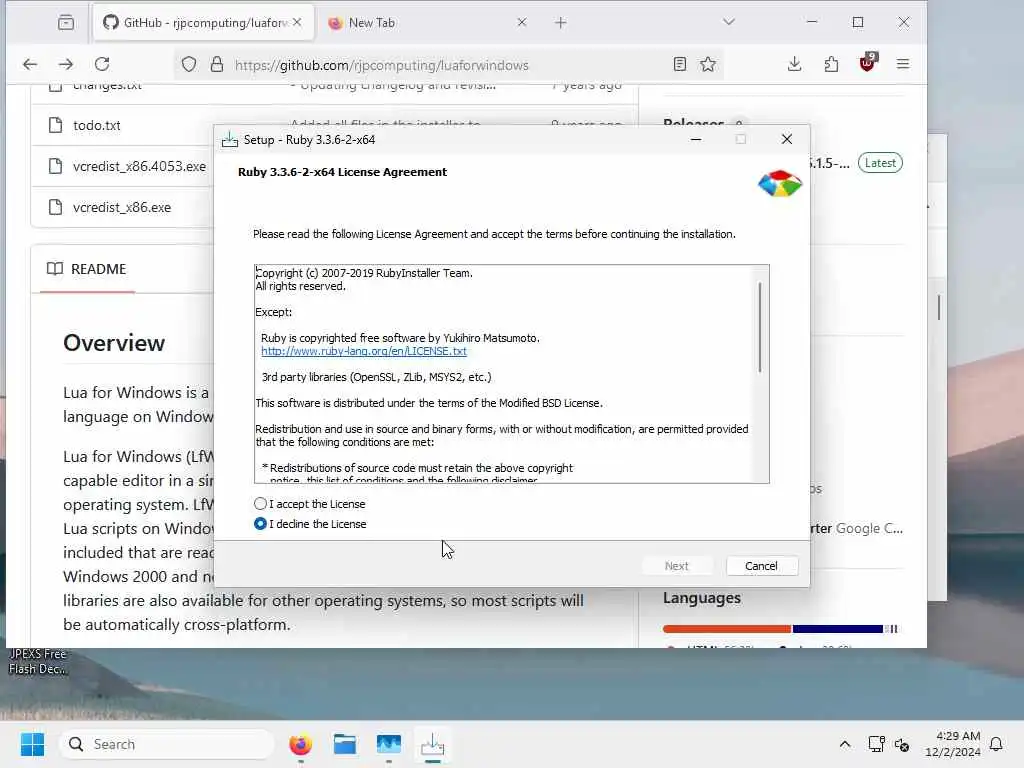Go forward in Firefox
The height and width of the screenshot is (768, 1024).
coord(66,64)
